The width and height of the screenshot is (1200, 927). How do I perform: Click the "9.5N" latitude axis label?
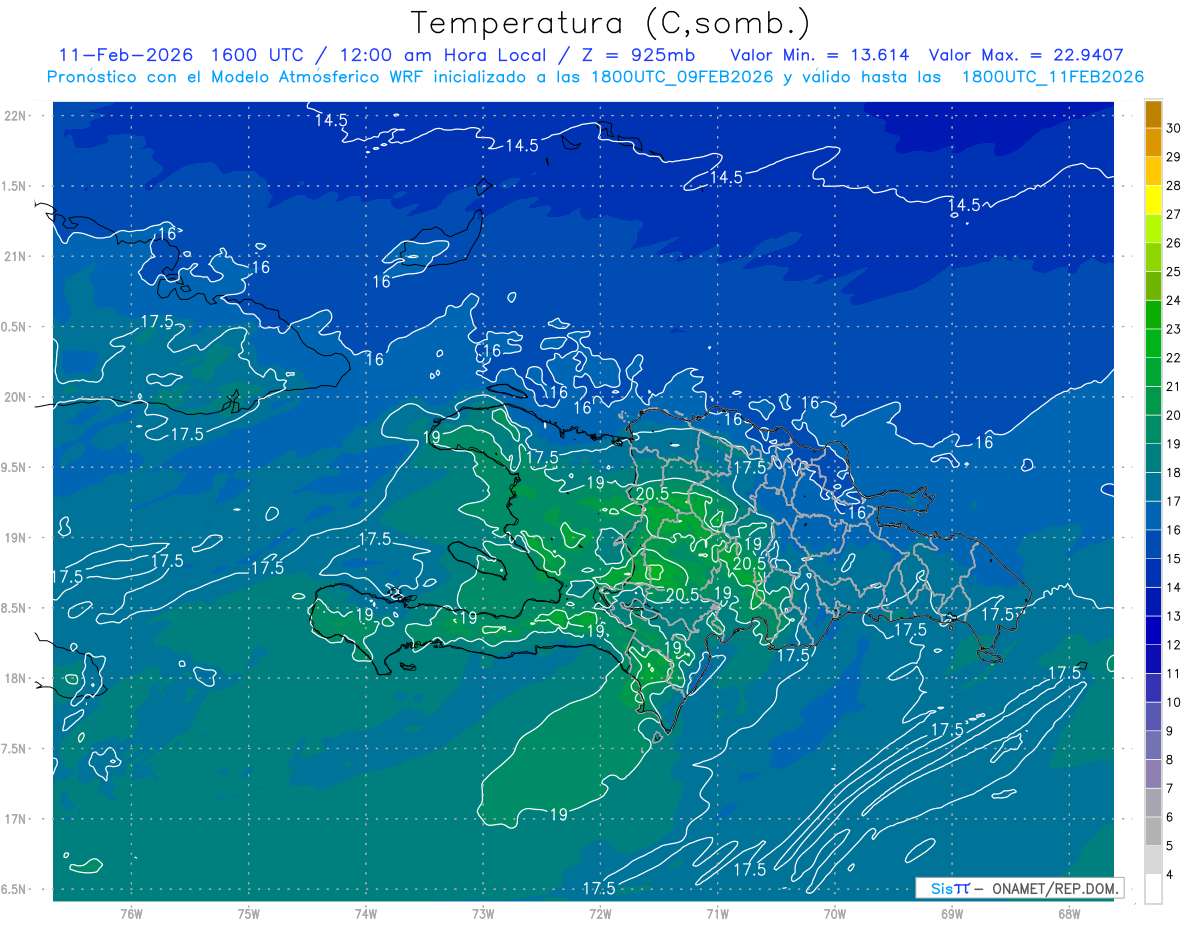coord(15,467)
